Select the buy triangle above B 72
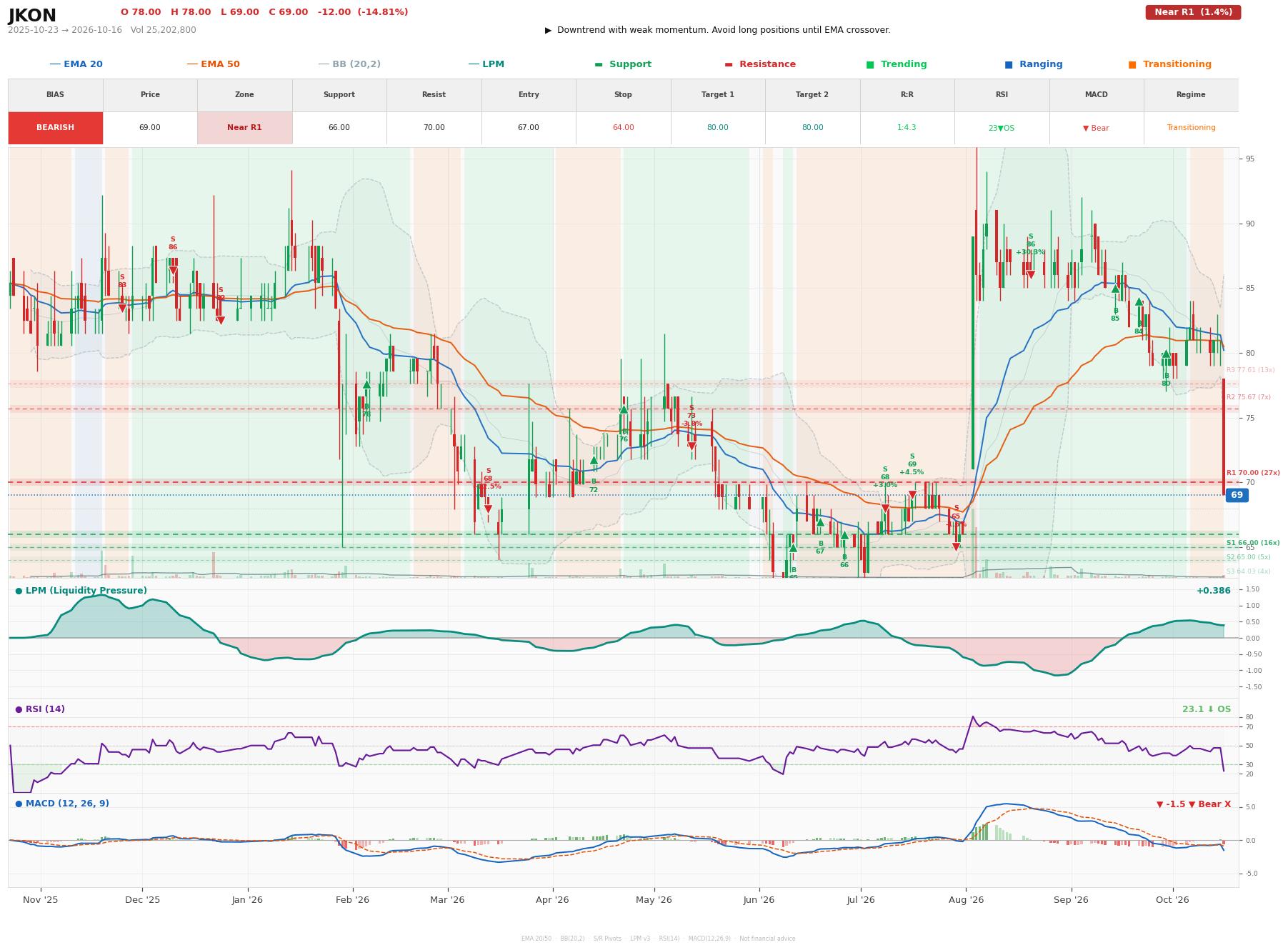The image size is (1288, 950). pyautogui.click(x=594, y=460)
